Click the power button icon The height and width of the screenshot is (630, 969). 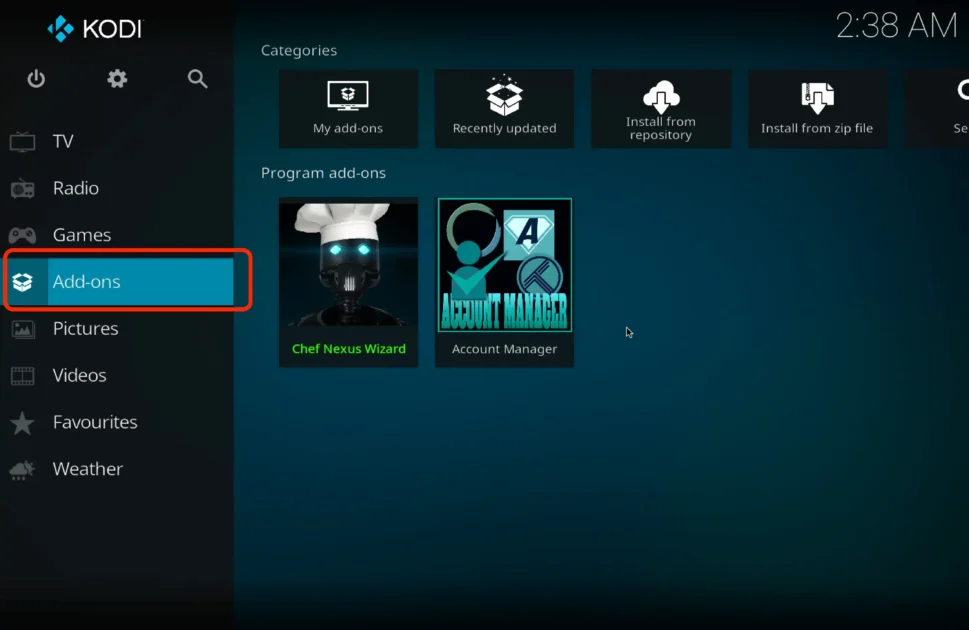[36, 78]
